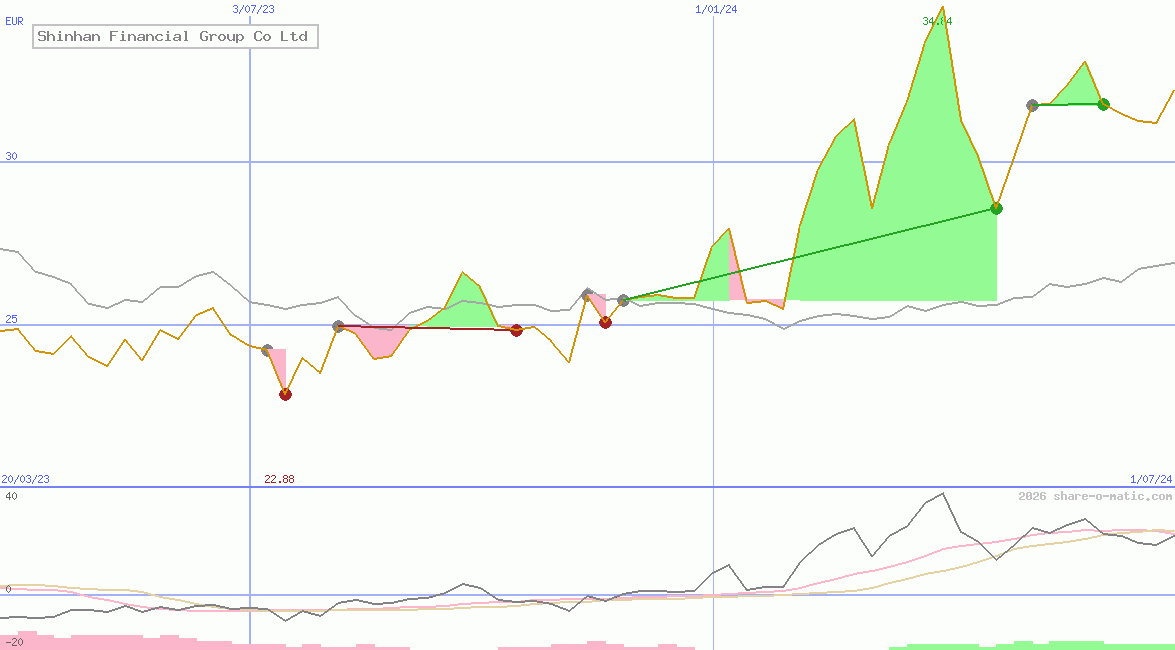The image size is (1175, 650).
Task: Click the red marker sitting on the 25 gridline
Action: pos(605,322)
